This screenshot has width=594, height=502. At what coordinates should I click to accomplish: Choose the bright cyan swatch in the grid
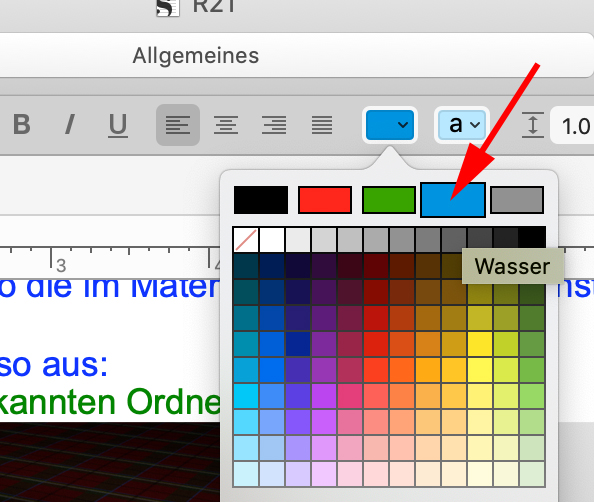point(246,396)
